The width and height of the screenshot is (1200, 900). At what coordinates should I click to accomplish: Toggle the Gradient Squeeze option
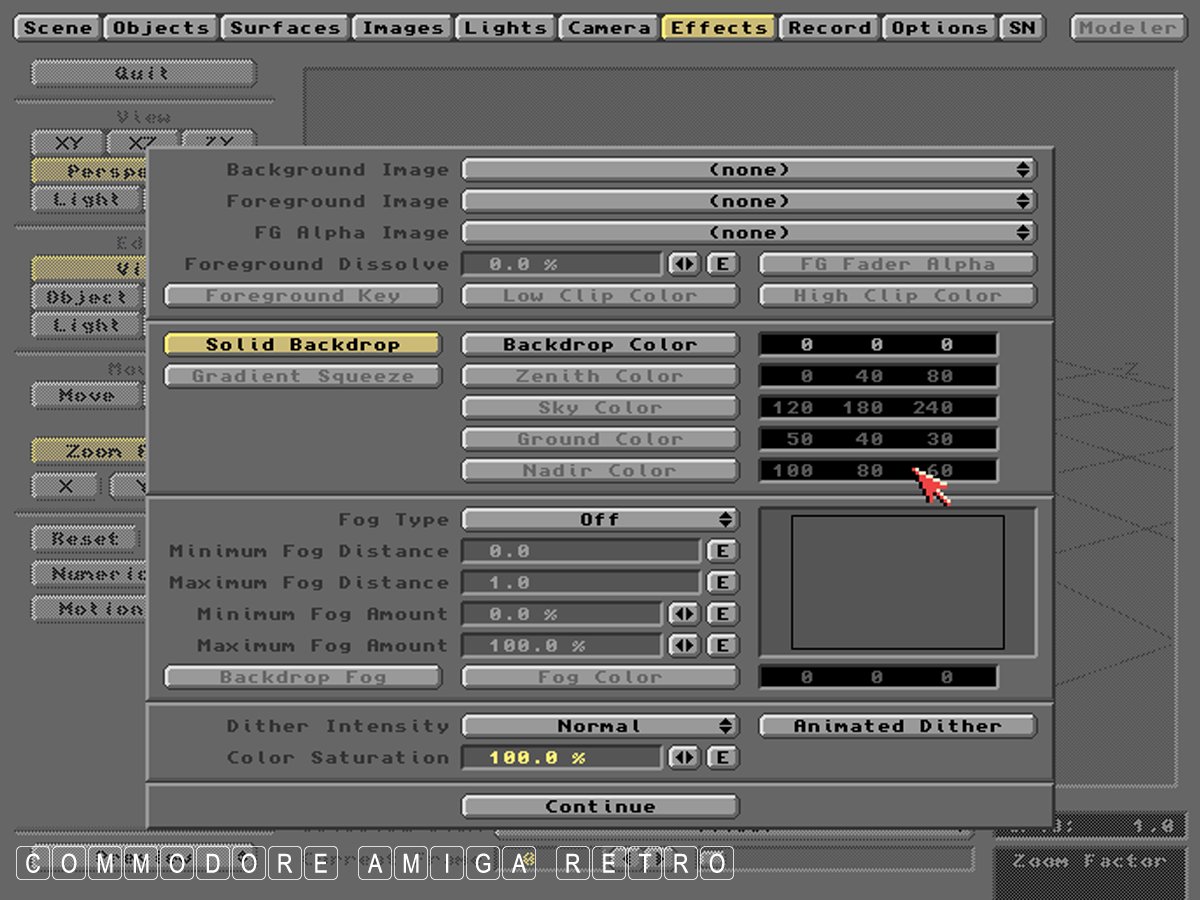[x=302, y=377]
